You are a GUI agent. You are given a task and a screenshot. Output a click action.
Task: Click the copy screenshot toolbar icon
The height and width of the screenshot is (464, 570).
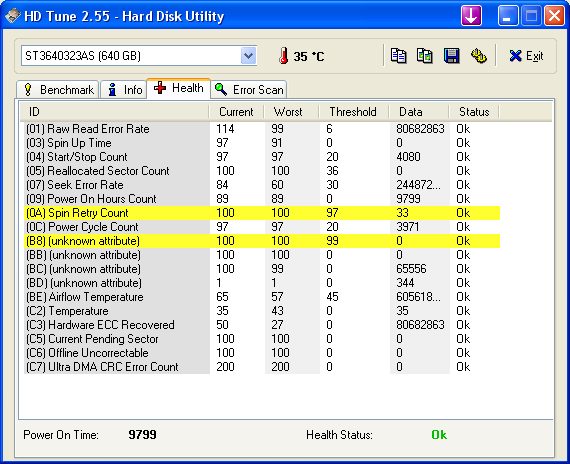425,56
